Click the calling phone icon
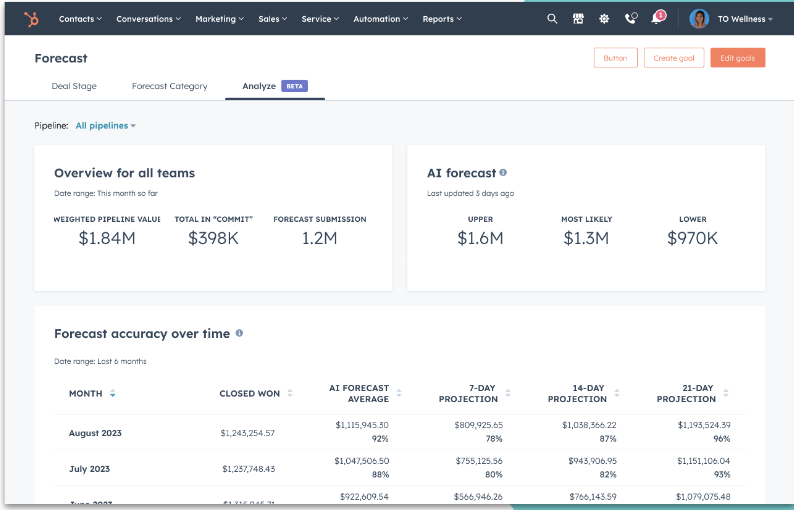794x510 pixels. (x=631, y=18)
